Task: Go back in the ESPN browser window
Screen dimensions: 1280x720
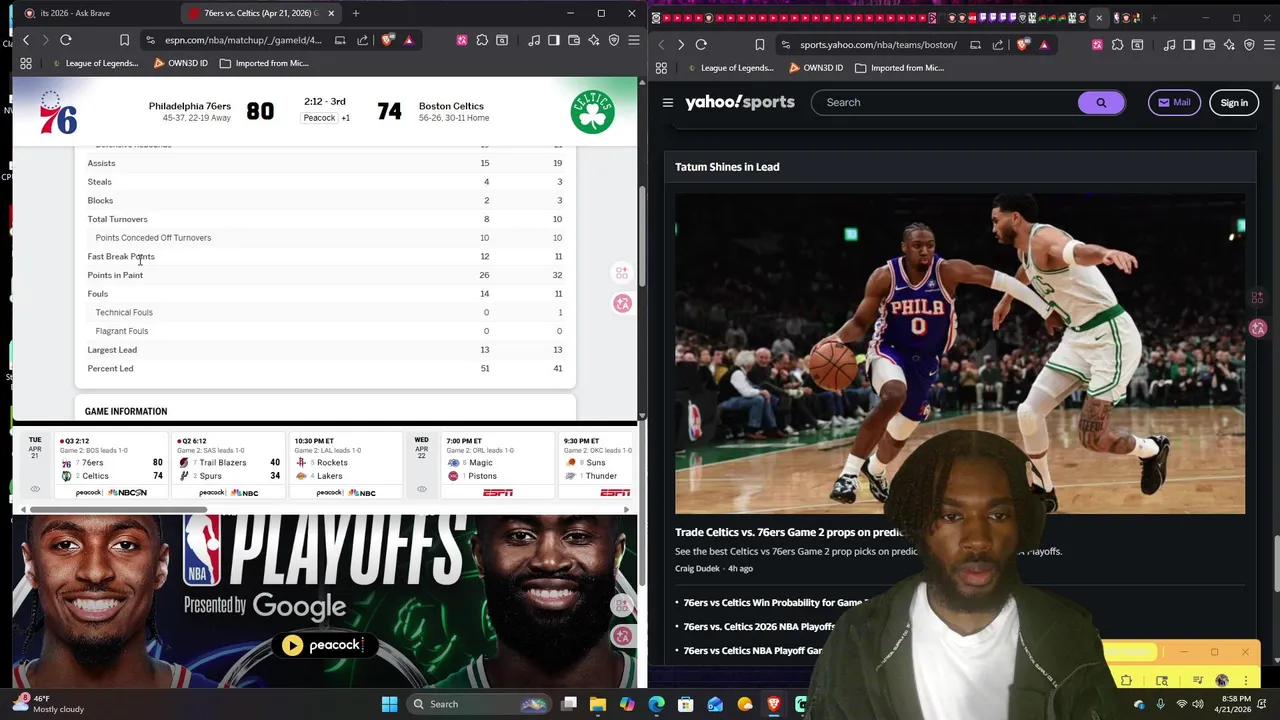Action: 26,40
